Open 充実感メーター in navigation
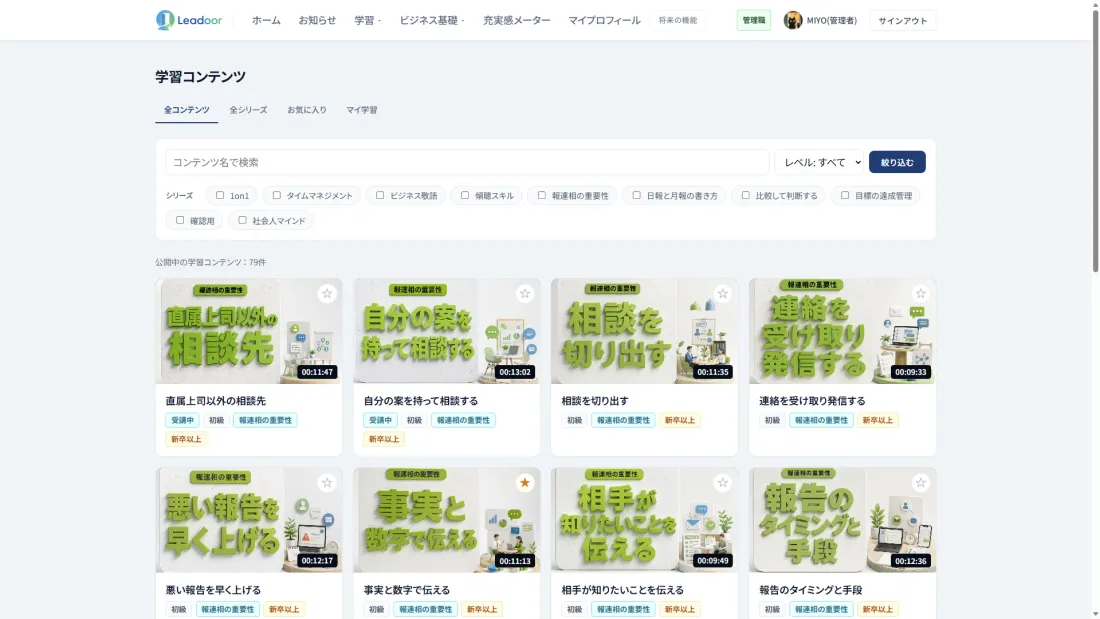The width and height of the screenshot is (1100, 619). click(x=516, y=20)
